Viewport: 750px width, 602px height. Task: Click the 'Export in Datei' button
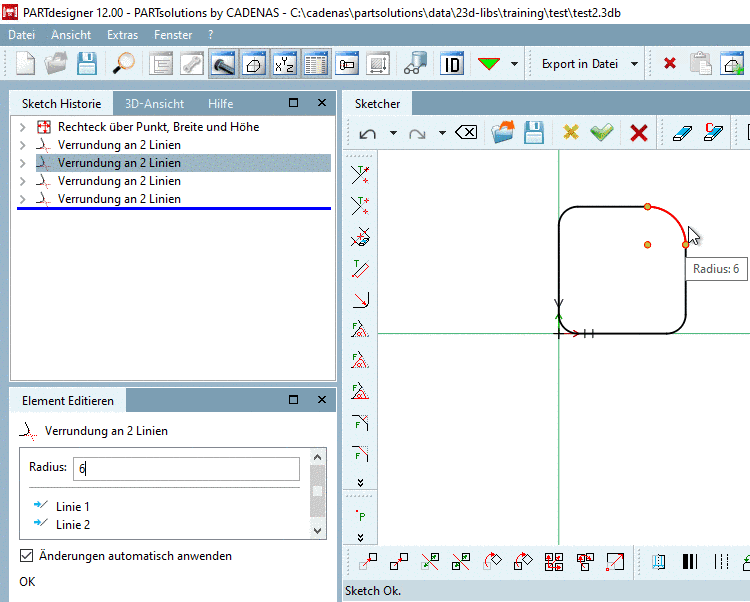click(580, 64)
